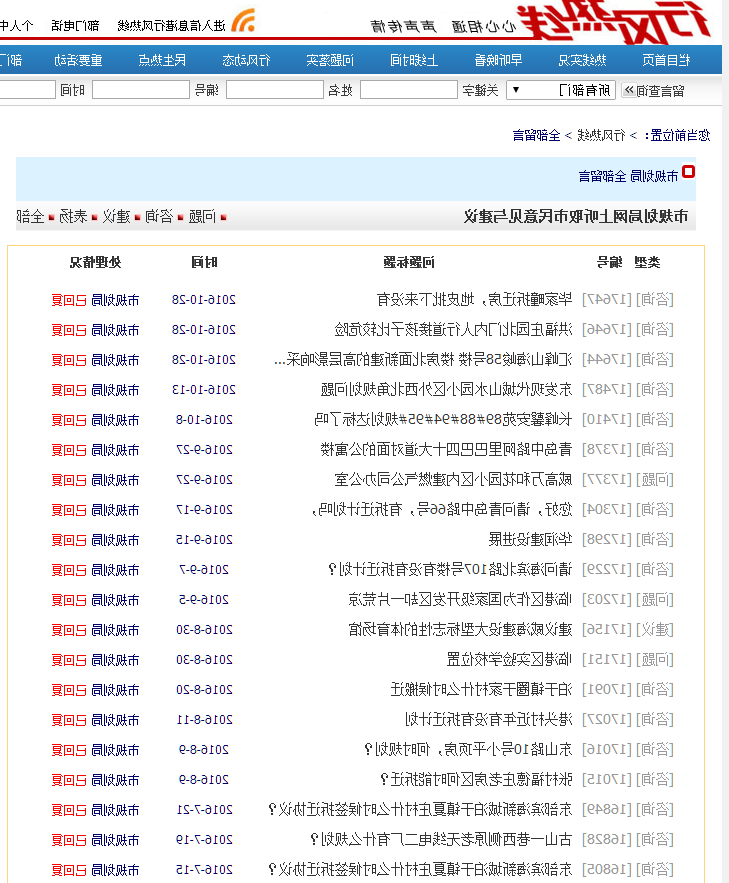Open message 17156 about 大型体育场馆
Screen dimensions: 729x883
pos(460,630)
